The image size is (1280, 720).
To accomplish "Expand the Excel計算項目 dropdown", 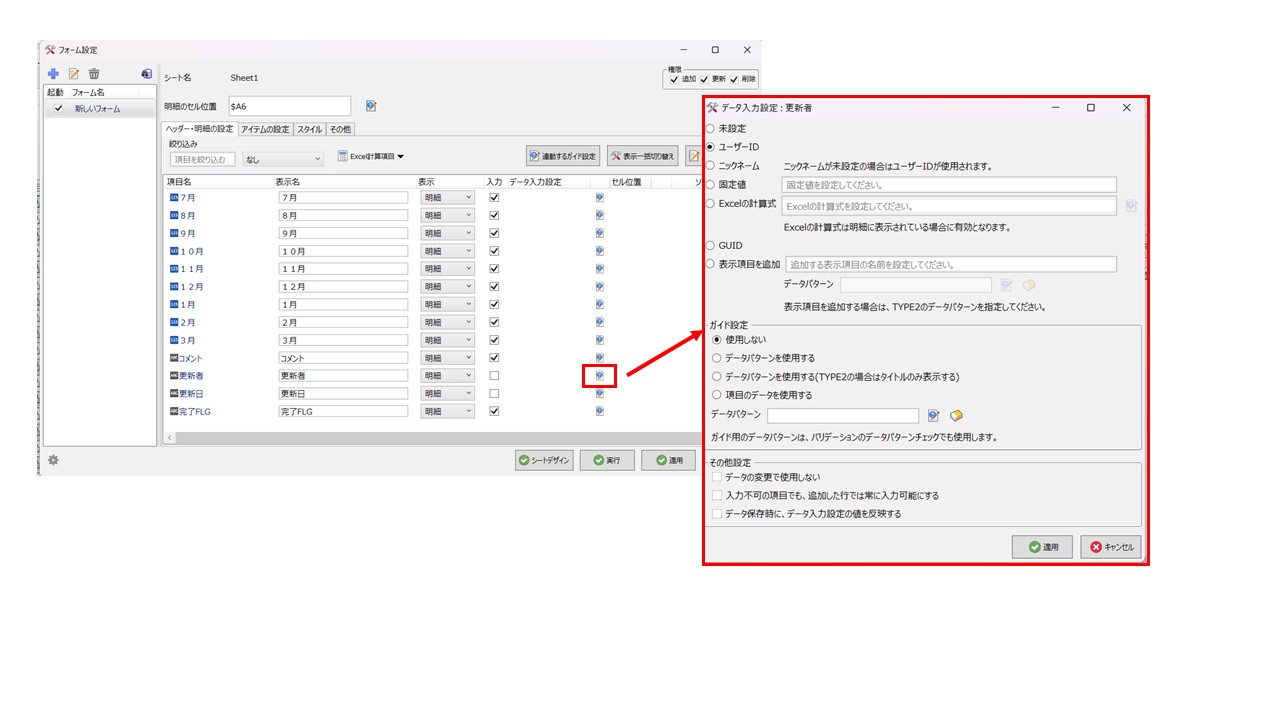I will click(x=371, y=157).
